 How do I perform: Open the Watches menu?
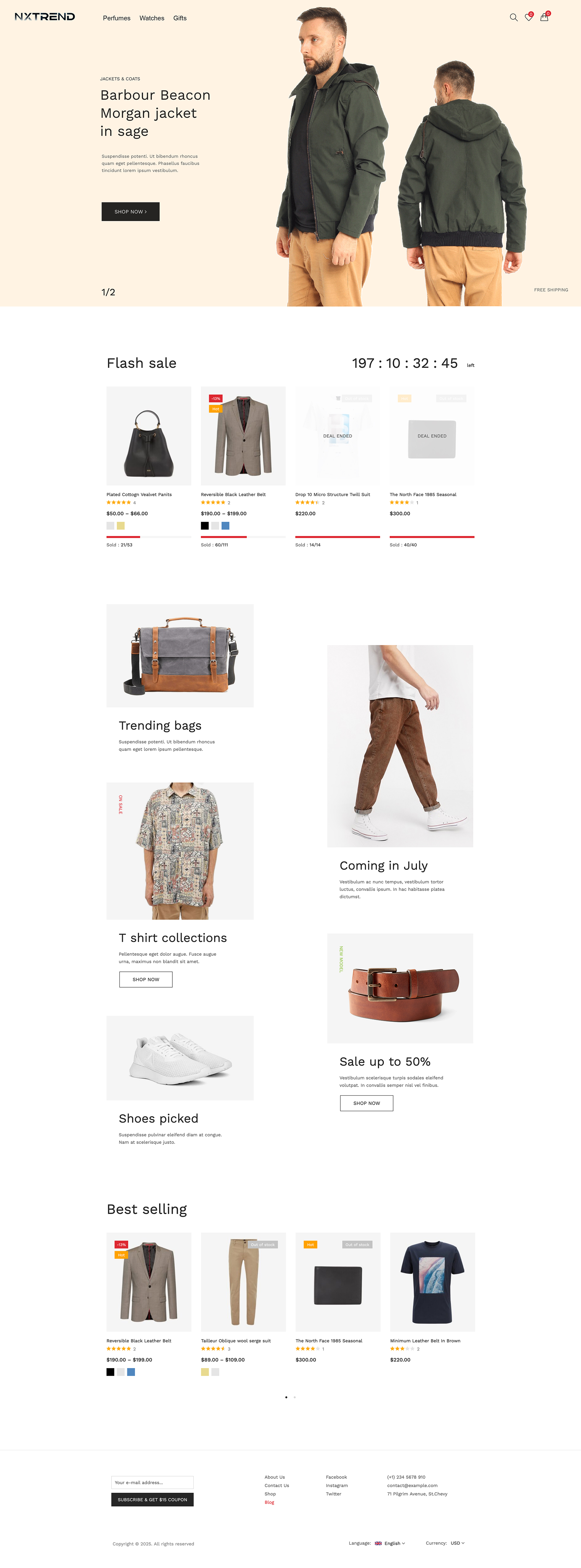click(152, 18)
